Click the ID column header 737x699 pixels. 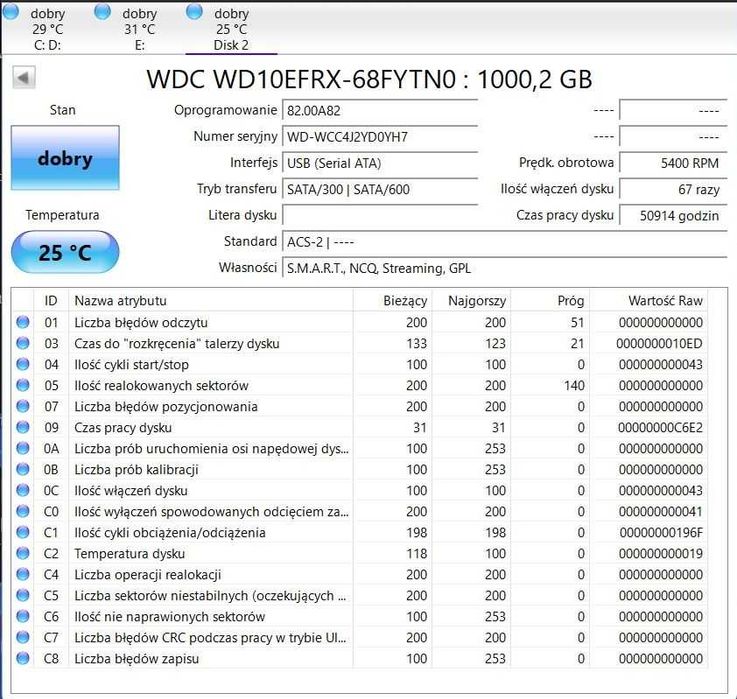click(x=51, y=301)
